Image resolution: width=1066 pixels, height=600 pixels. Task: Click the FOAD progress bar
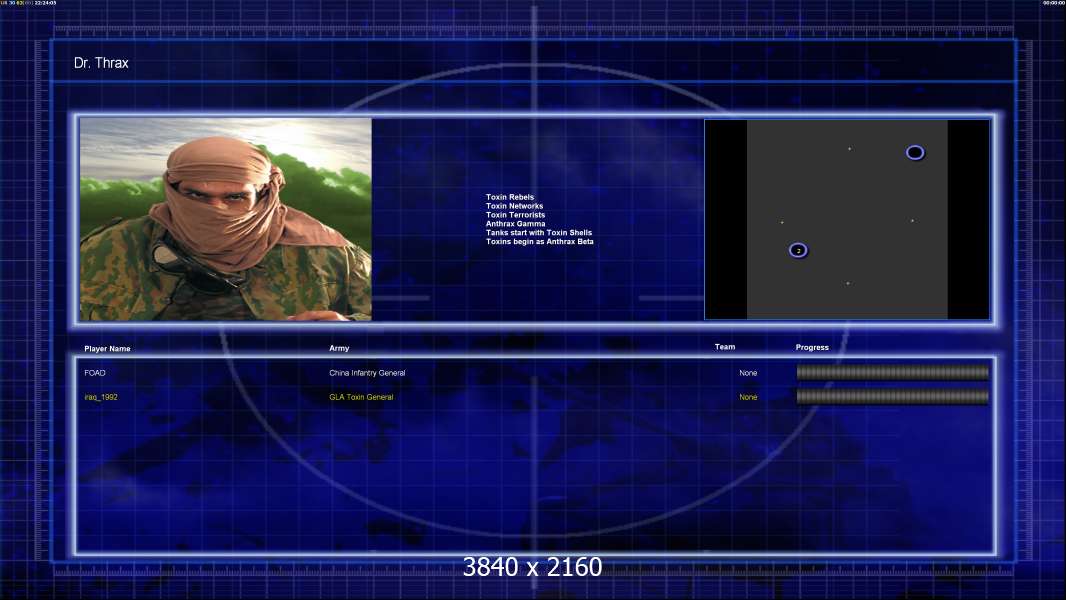pos(893,372)
